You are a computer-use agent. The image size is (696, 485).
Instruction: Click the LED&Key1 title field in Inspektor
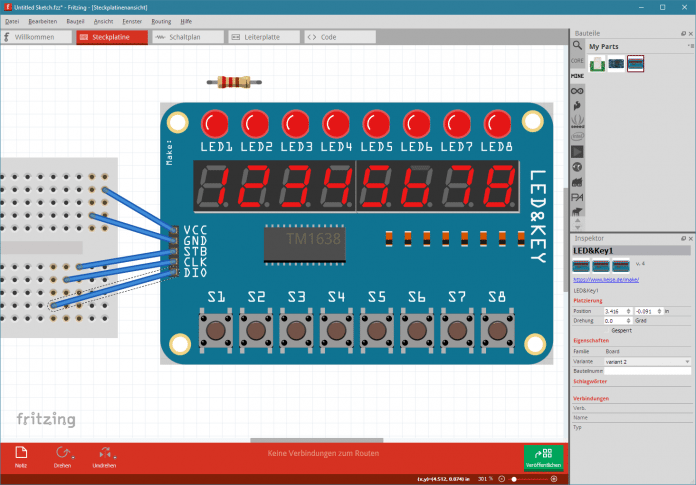632,251
